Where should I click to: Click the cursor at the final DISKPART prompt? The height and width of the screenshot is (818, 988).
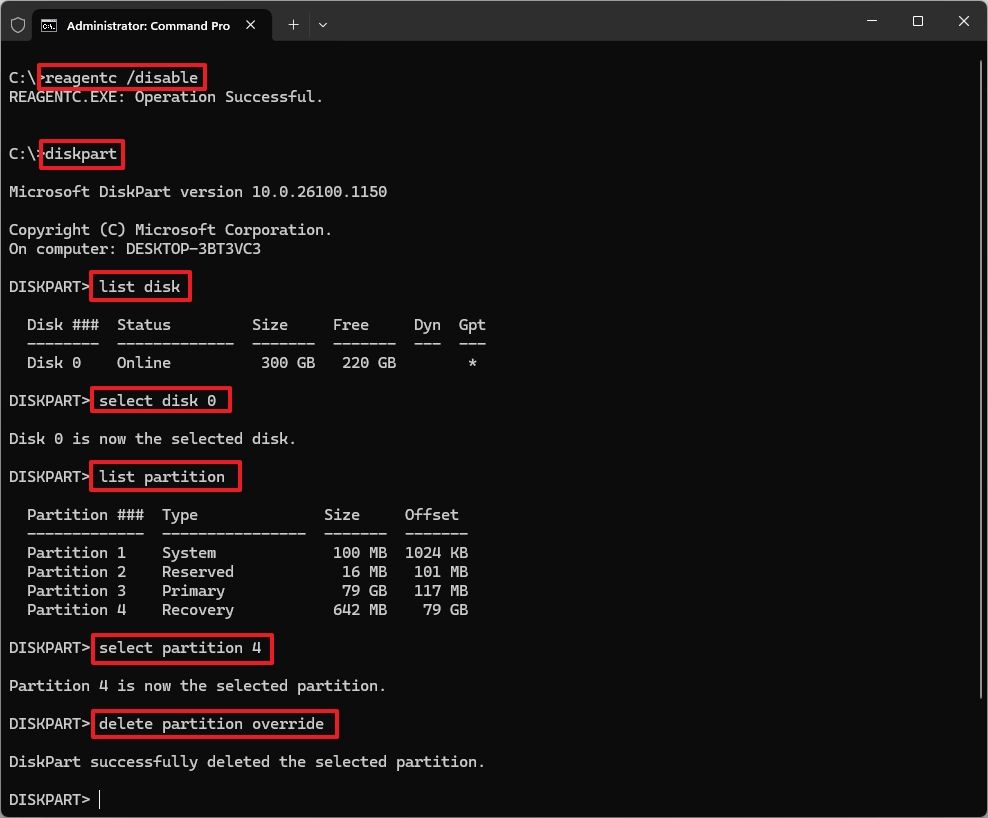pos(100,799)
